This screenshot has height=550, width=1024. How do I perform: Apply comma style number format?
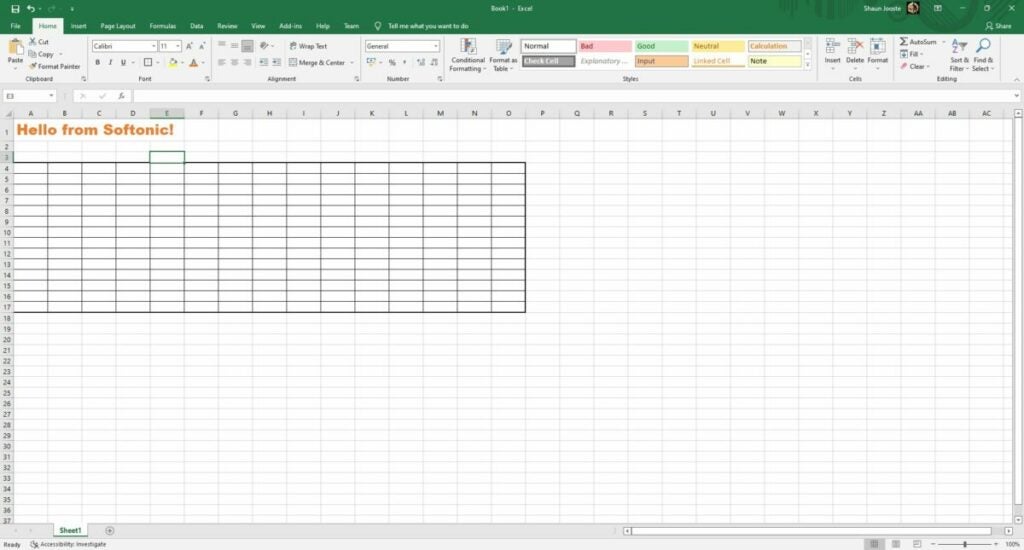404,63
